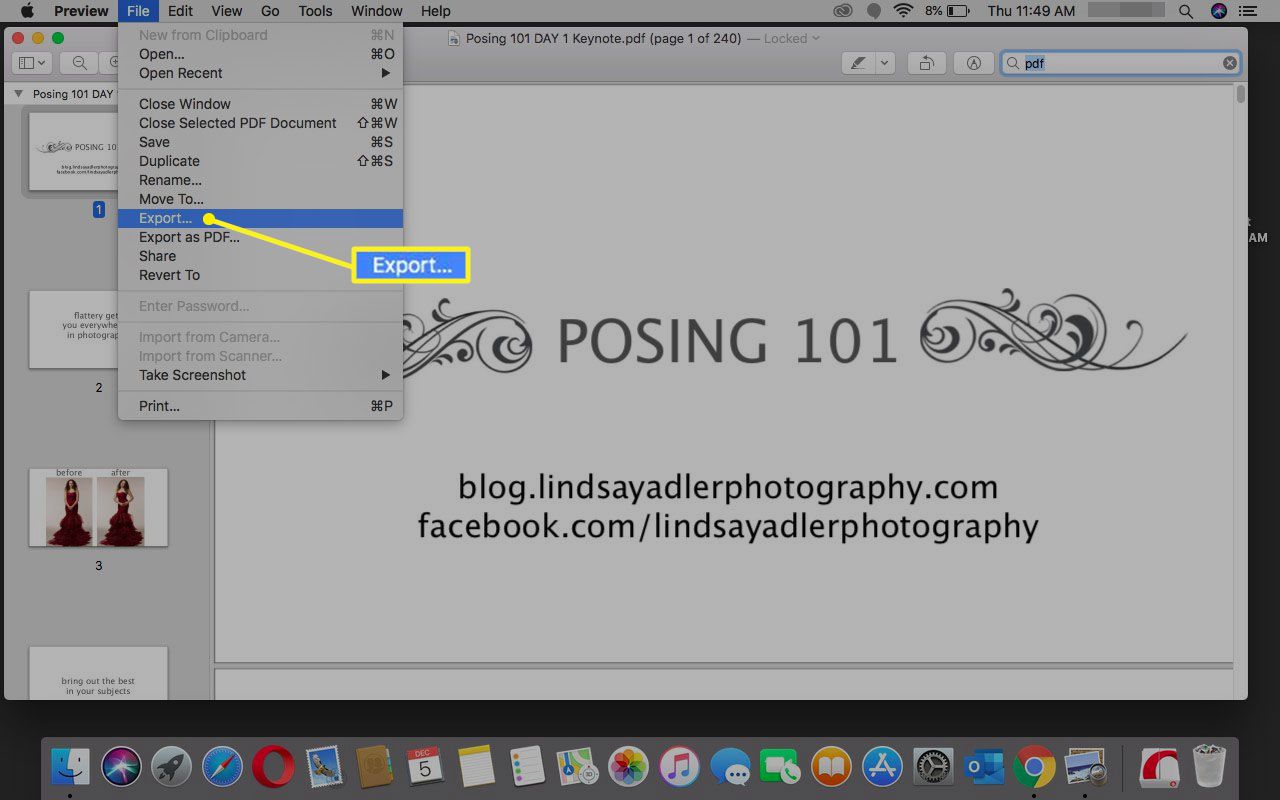Viewport: 1280px width, 800px height.
Task: Open Maps in the Dock
Action: coord(578,768)
